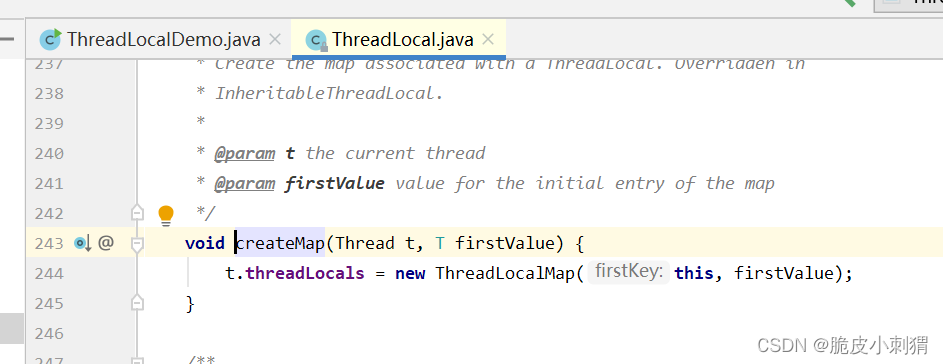The image size is (943, 364).
Task: Click the createMap method name
Action: [x=280, y=244]
